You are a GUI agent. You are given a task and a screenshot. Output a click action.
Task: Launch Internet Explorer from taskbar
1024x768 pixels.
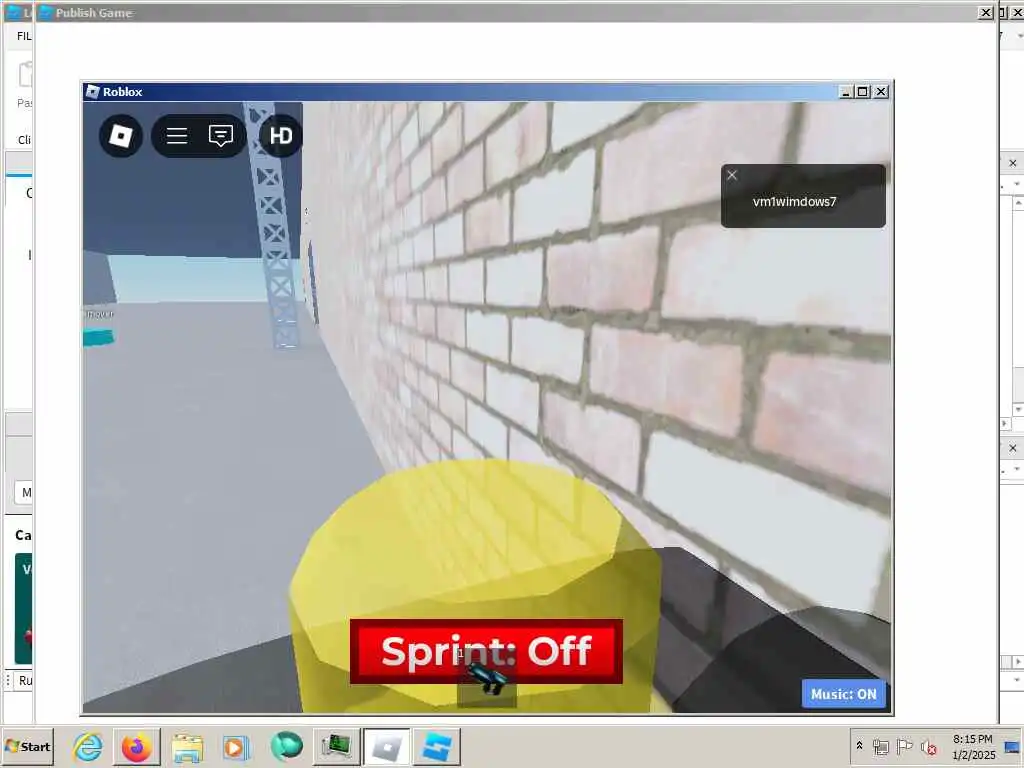(x=88, y=747)
